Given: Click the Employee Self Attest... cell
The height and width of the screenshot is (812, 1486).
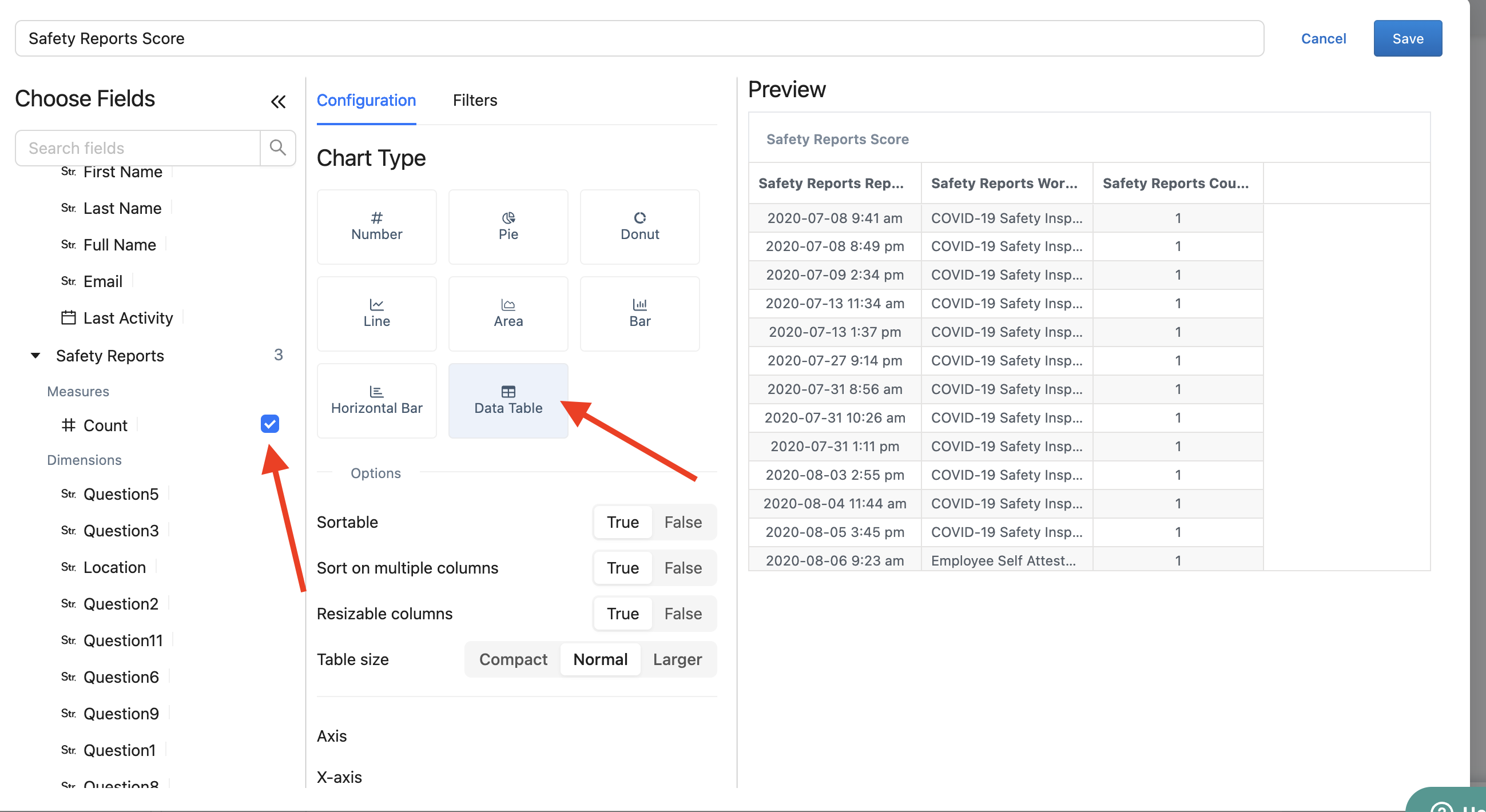Looking at the screenshot, I should point(1007,560).
